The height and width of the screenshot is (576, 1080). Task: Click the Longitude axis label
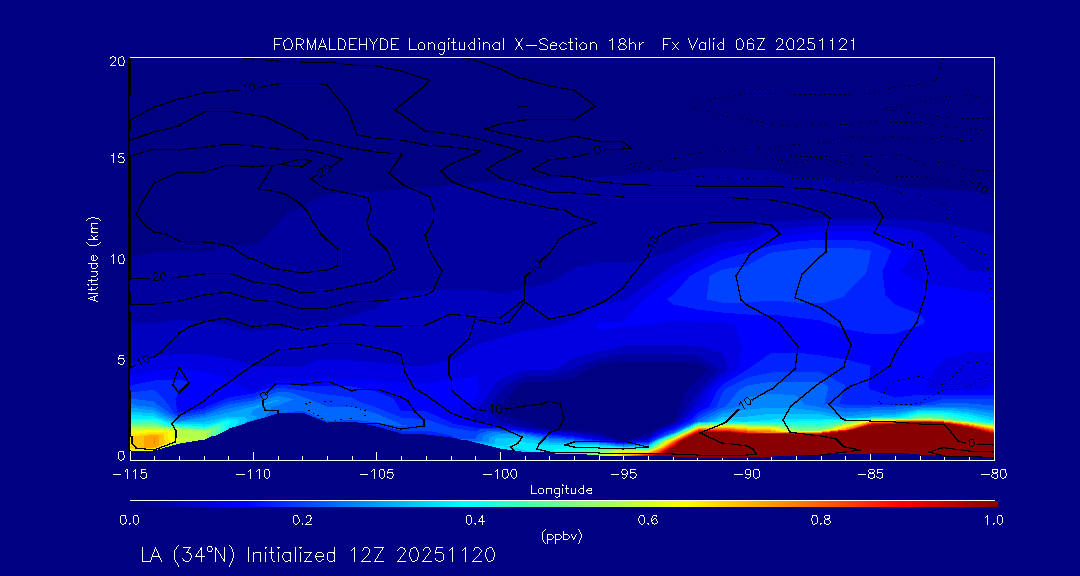click(561, 490)
